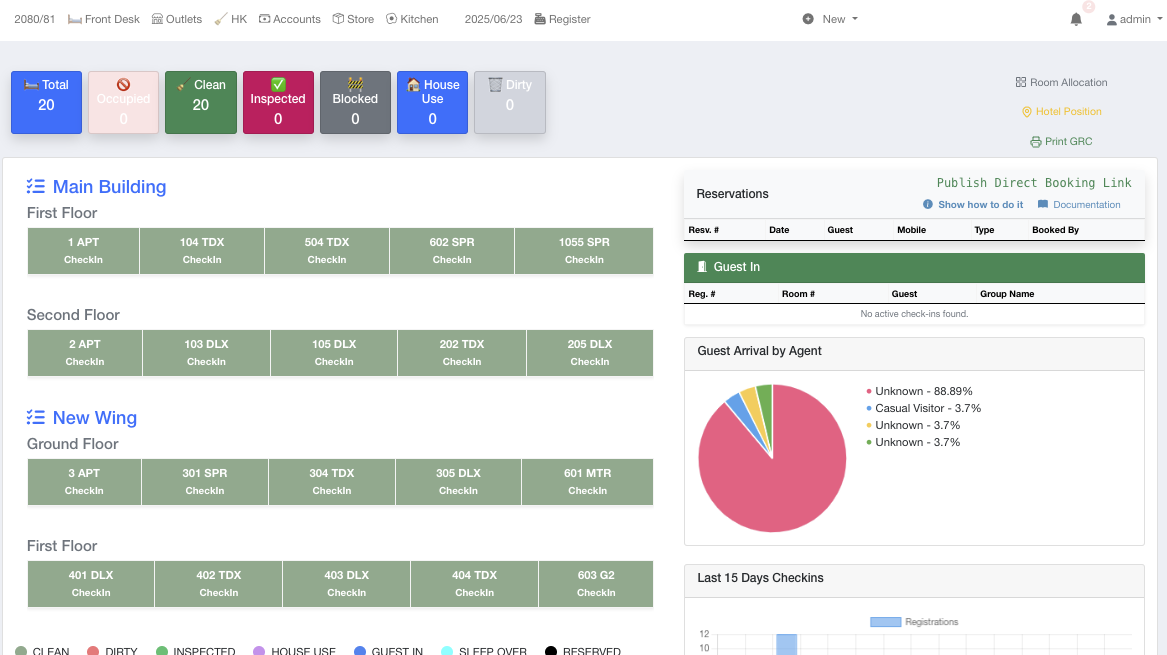Viewport: 1167px width, 655px height.
Task: Click the Main Building heading
Action: (109, 186)
